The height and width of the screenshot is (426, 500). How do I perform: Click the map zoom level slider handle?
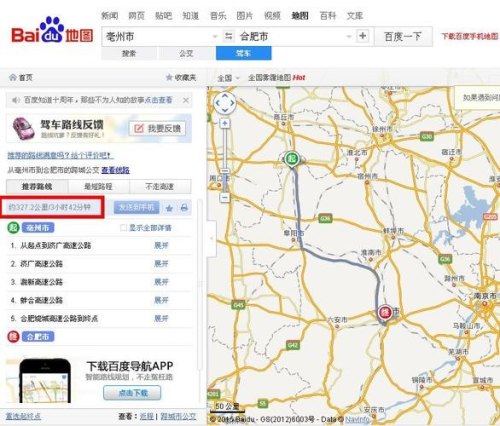click(225, 171)
